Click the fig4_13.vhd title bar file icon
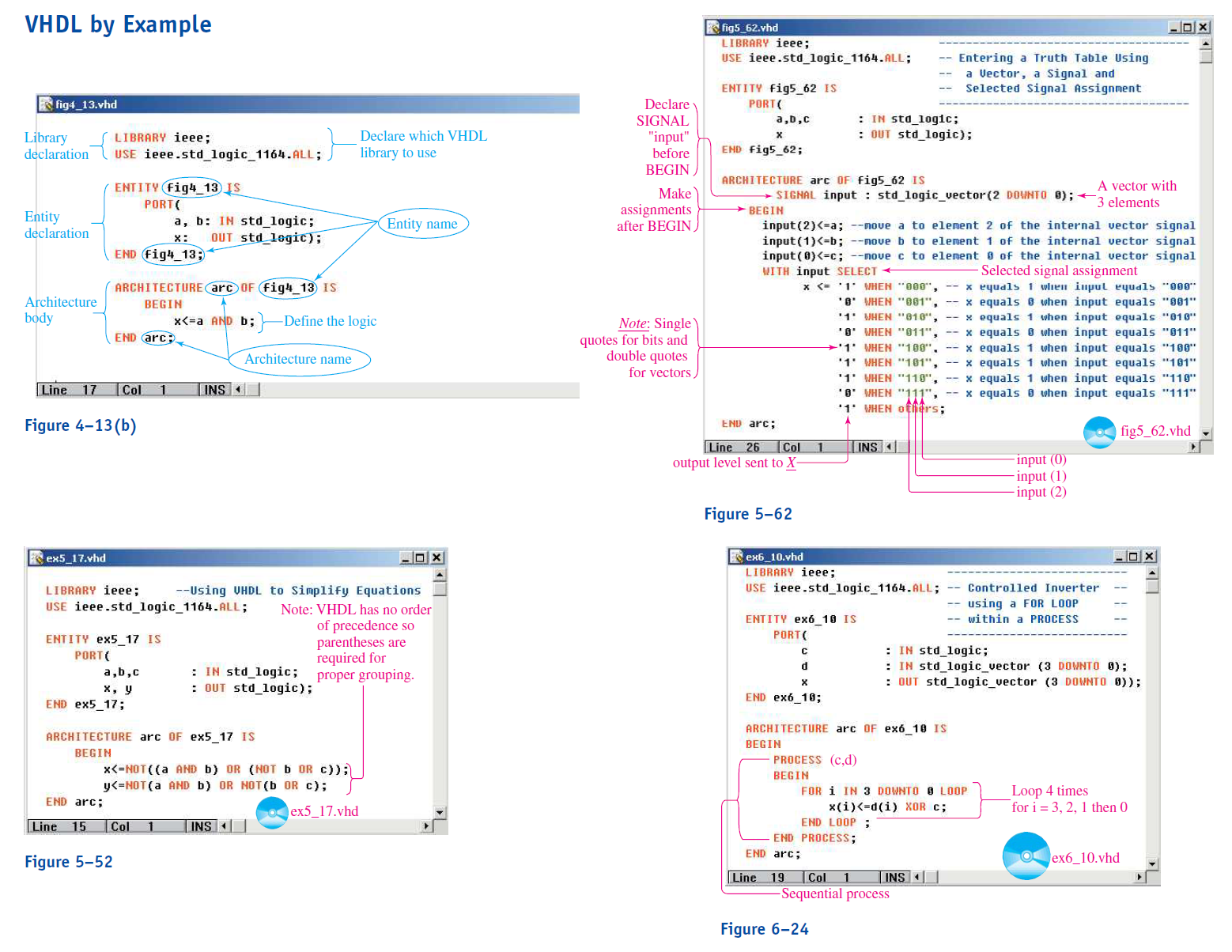The width and height of the screenshot is (1232, 952). coord(47,104)
